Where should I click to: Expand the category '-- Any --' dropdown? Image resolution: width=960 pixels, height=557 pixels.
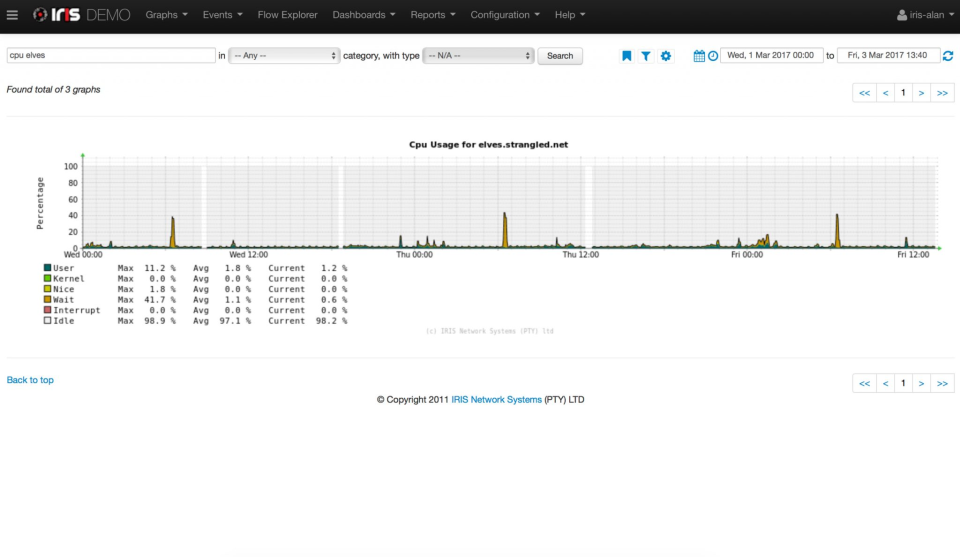285,56
